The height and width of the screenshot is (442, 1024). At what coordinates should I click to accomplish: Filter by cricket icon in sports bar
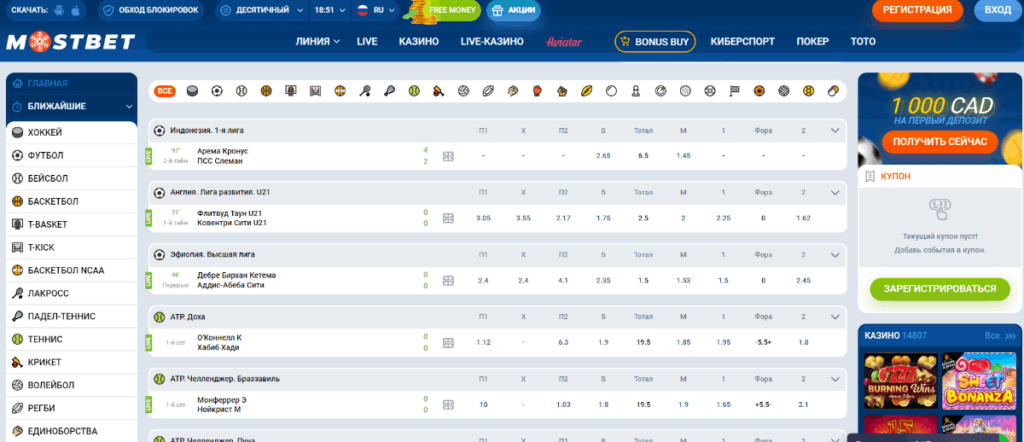439,91
